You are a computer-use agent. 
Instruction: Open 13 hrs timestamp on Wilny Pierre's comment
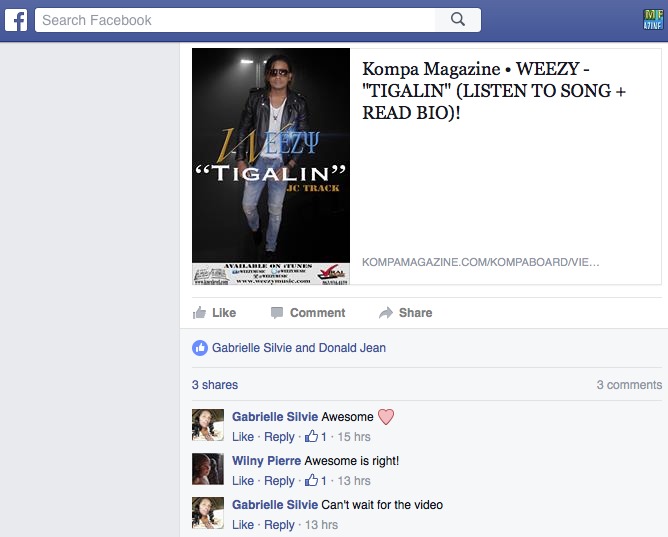pos(354,481)
